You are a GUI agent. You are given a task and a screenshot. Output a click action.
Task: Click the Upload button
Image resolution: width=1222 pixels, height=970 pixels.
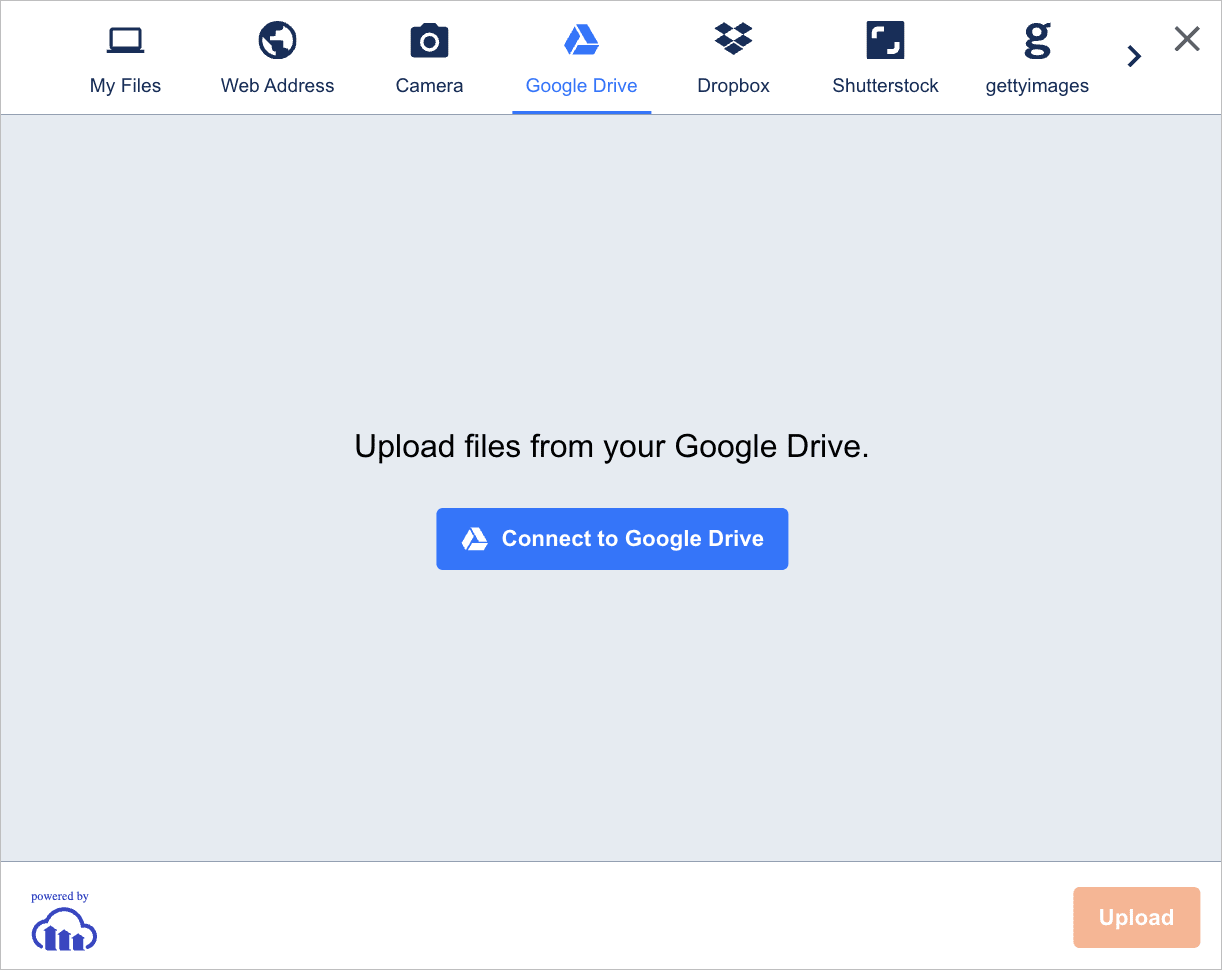click(1136, 917)
